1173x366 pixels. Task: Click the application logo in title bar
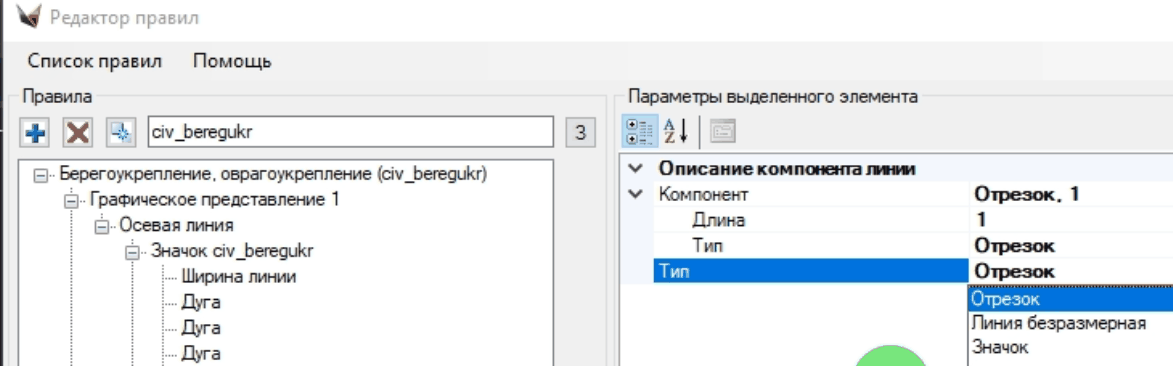[x=28, y=16]
